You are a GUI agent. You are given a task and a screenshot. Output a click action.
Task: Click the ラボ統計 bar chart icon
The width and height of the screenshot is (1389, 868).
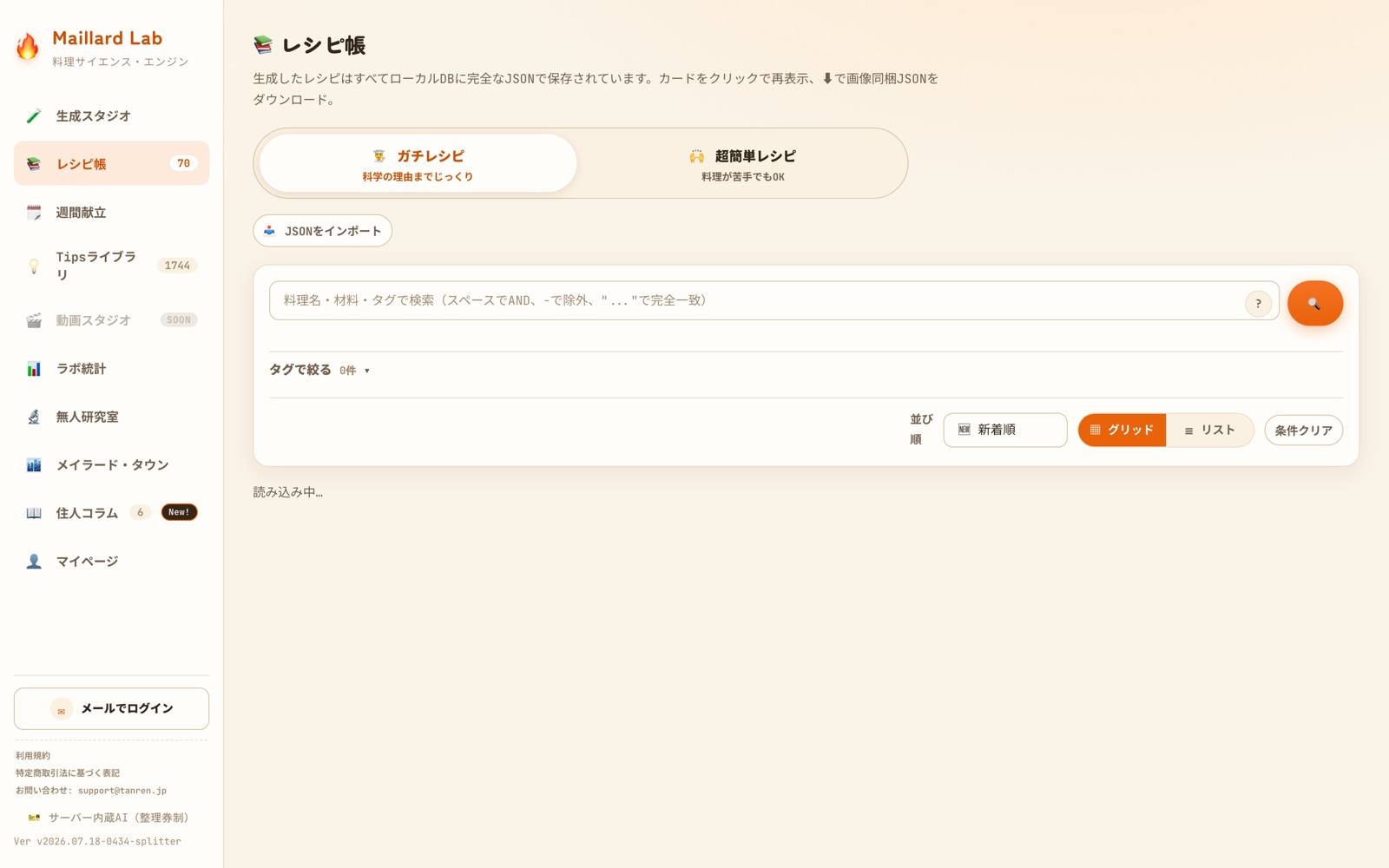34,369
